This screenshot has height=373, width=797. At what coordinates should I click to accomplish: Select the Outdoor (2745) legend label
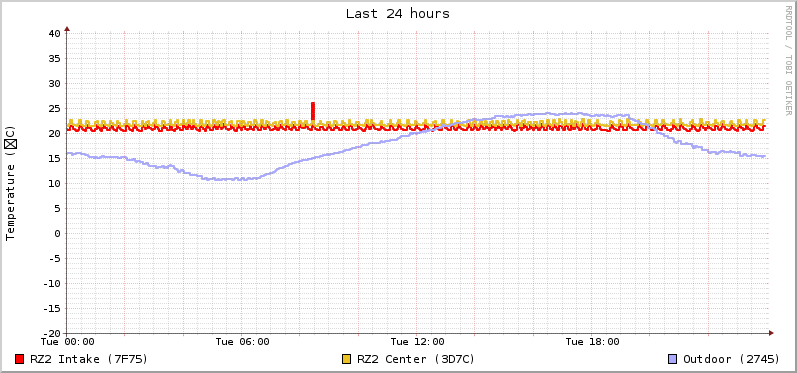click(731, 359)
